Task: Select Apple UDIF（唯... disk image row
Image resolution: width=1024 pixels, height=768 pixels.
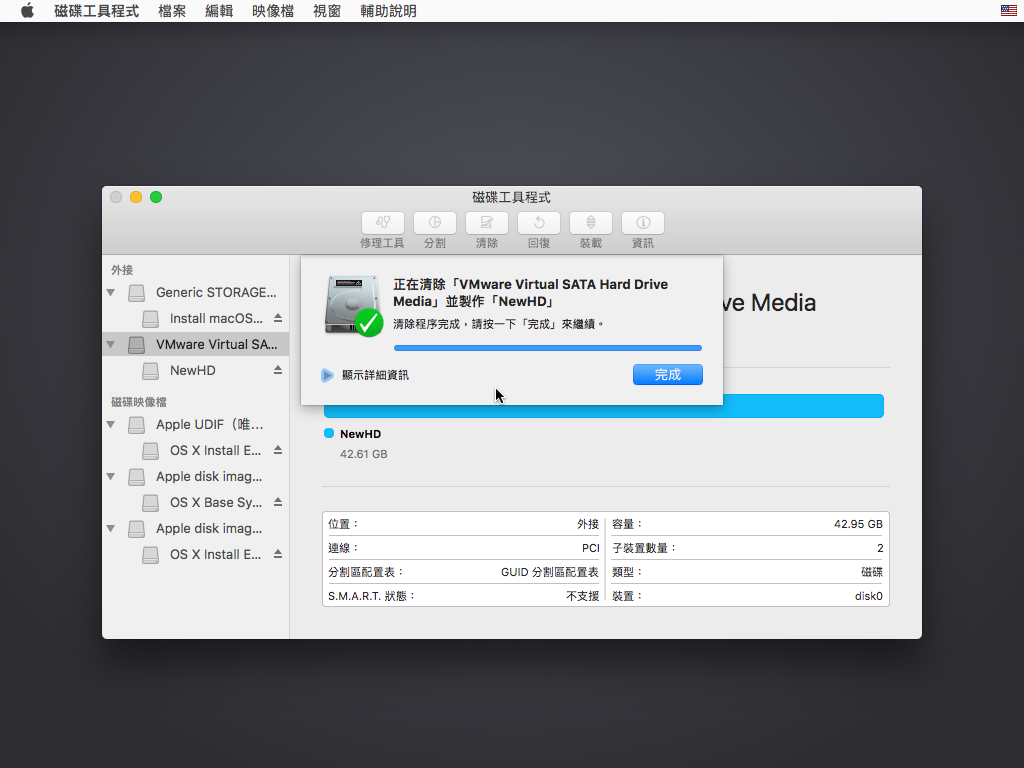Action: click(195, 424)
